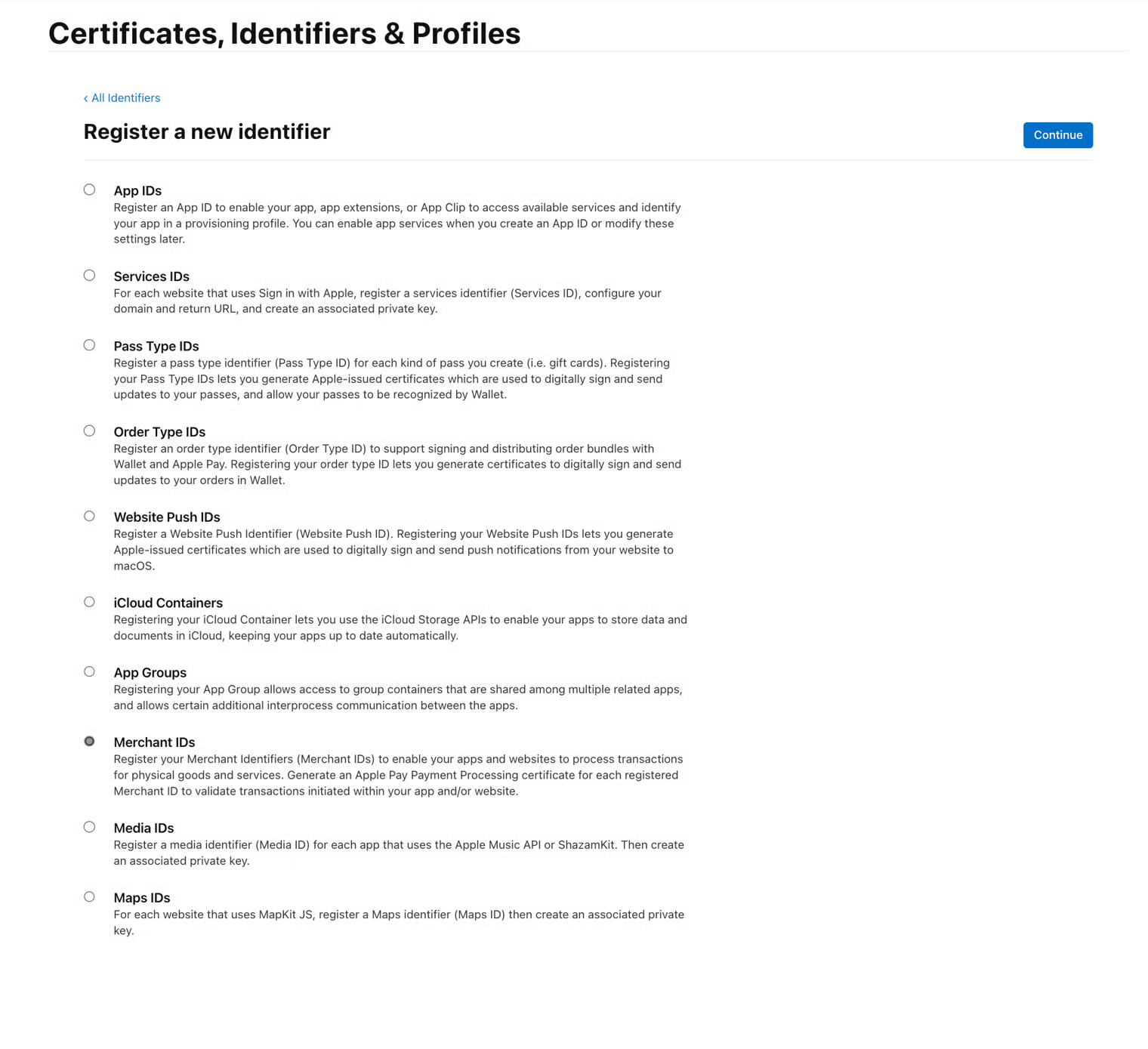The height and width of the screenshot is (1049, 1148).
Task: Click the App IDs heading label
Action: click(x=137, y=191)
